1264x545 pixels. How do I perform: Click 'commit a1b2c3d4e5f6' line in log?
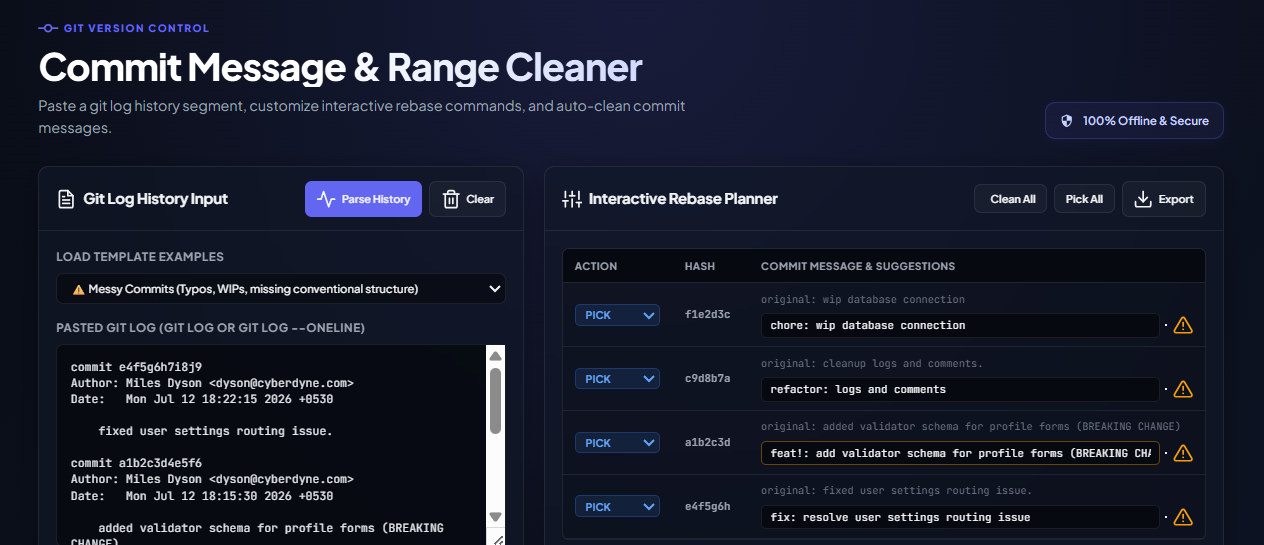pyautogui.click(x=136, y=463)
